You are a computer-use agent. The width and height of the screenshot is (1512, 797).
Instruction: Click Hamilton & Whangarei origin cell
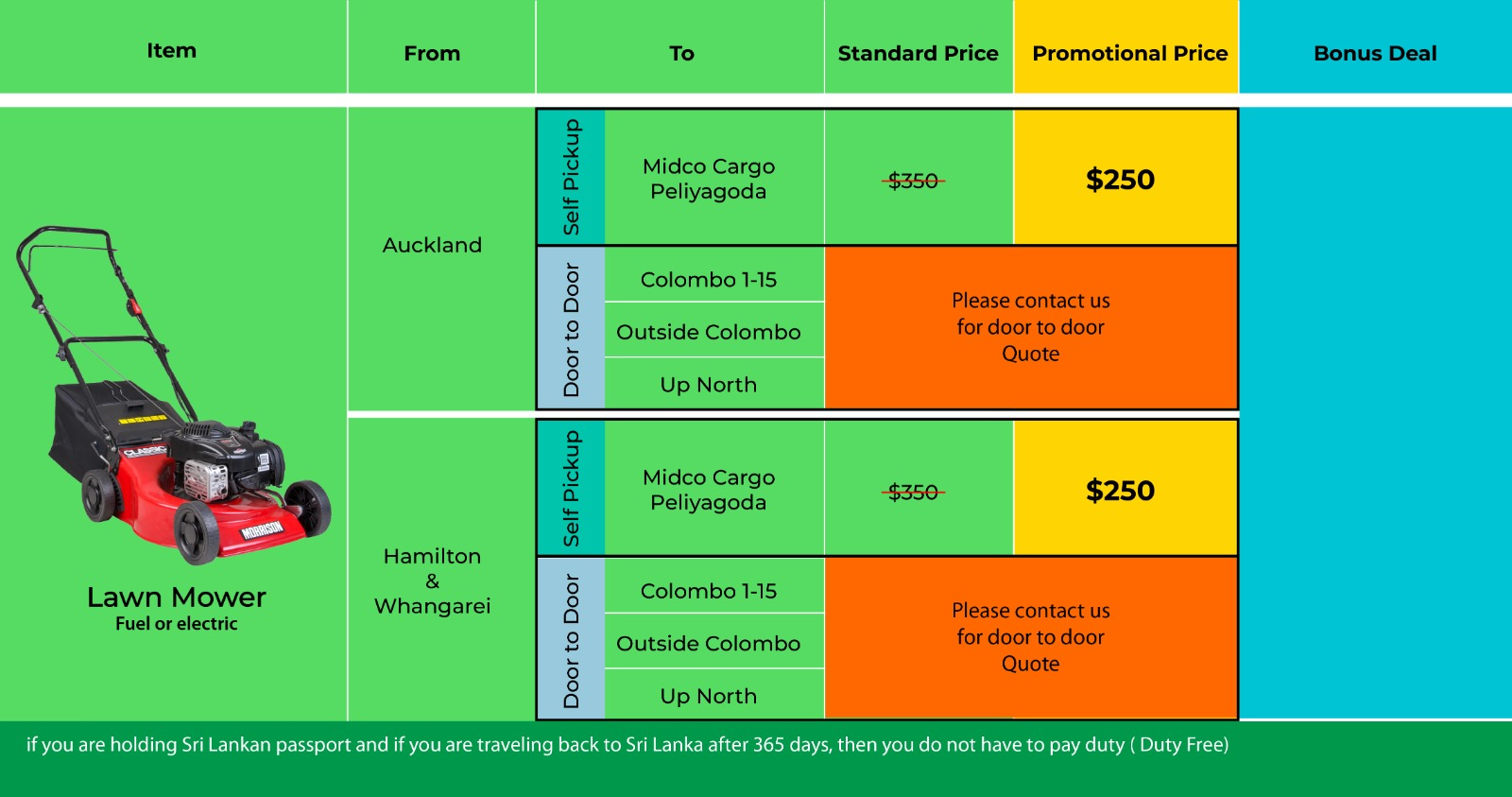click(x=432, y=581)
